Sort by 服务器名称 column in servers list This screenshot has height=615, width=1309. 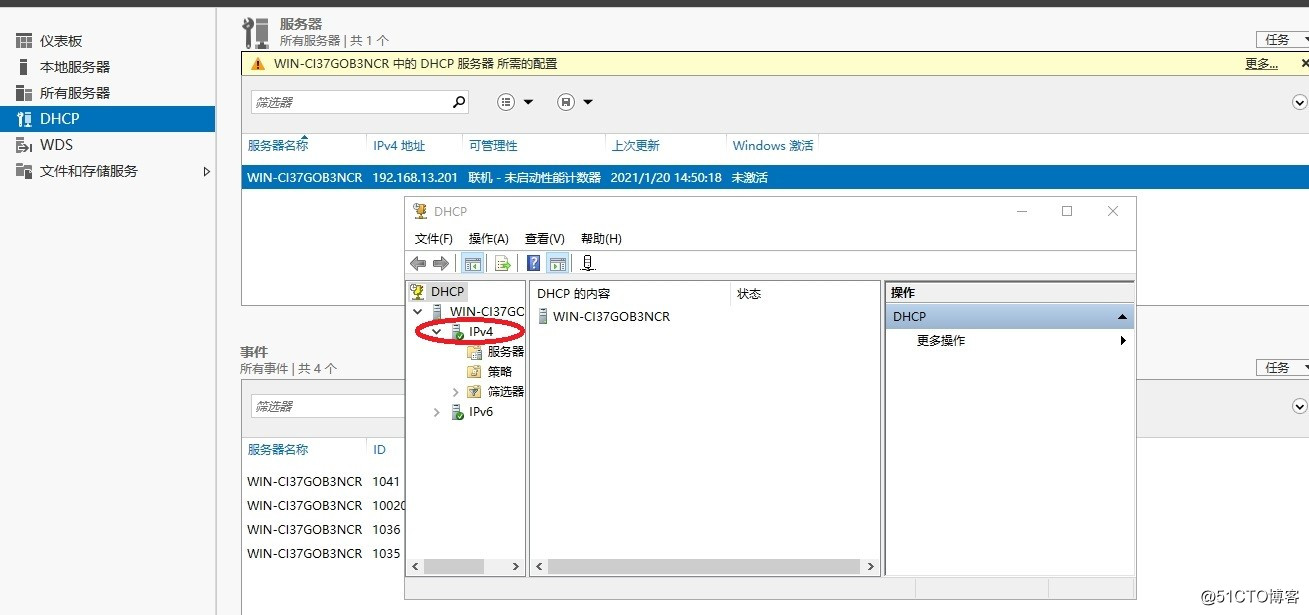pyautogui.click(x=278, y=145)
